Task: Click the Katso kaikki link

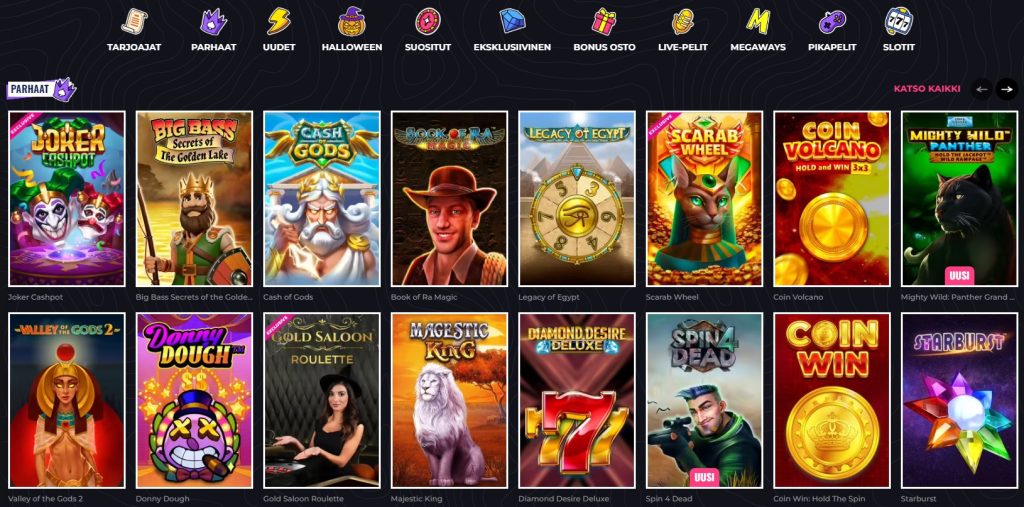Action: click(927, 89)
